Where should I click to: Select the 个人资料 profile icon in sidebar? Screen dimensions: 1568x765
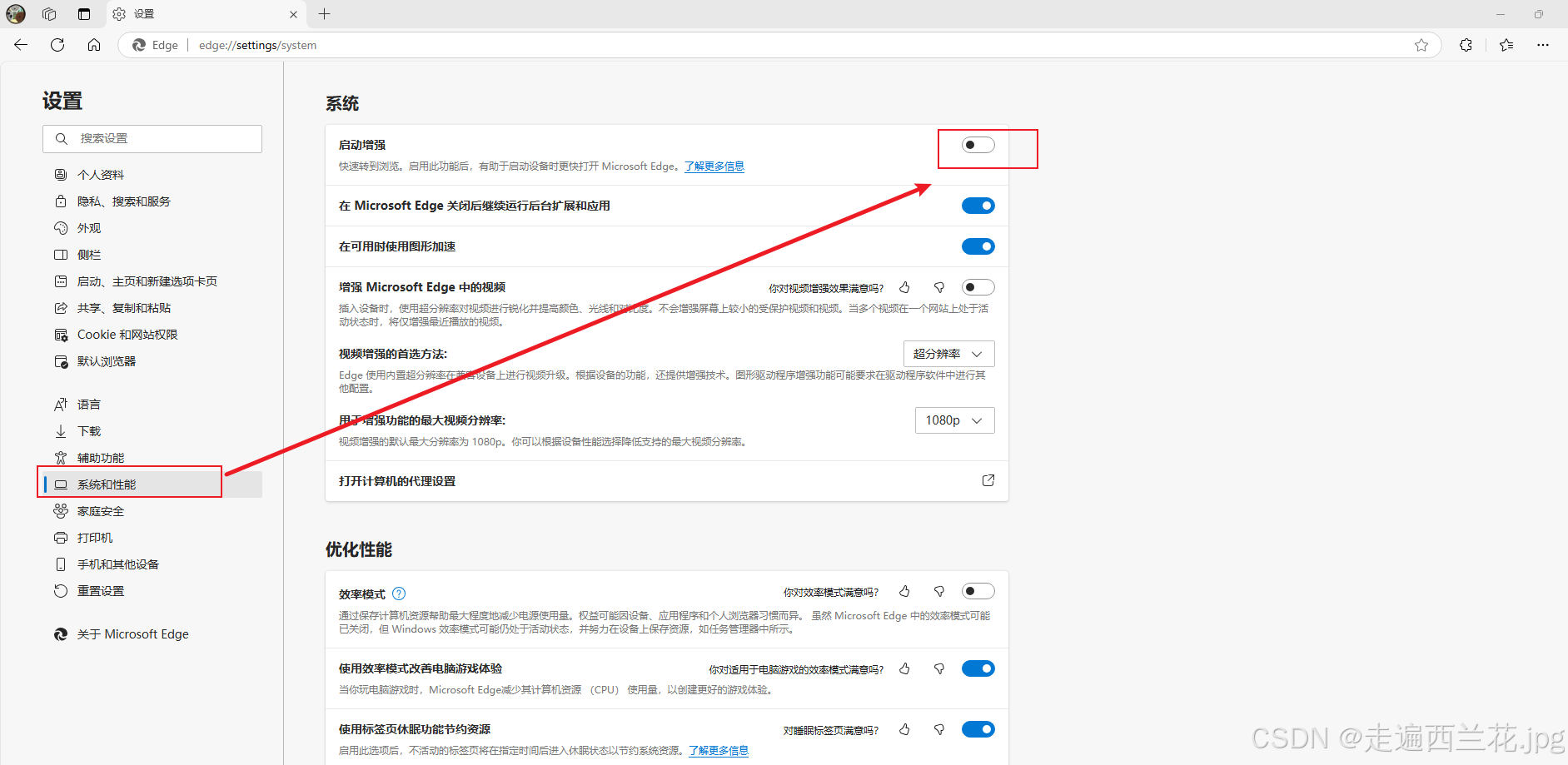coord(61,174)
